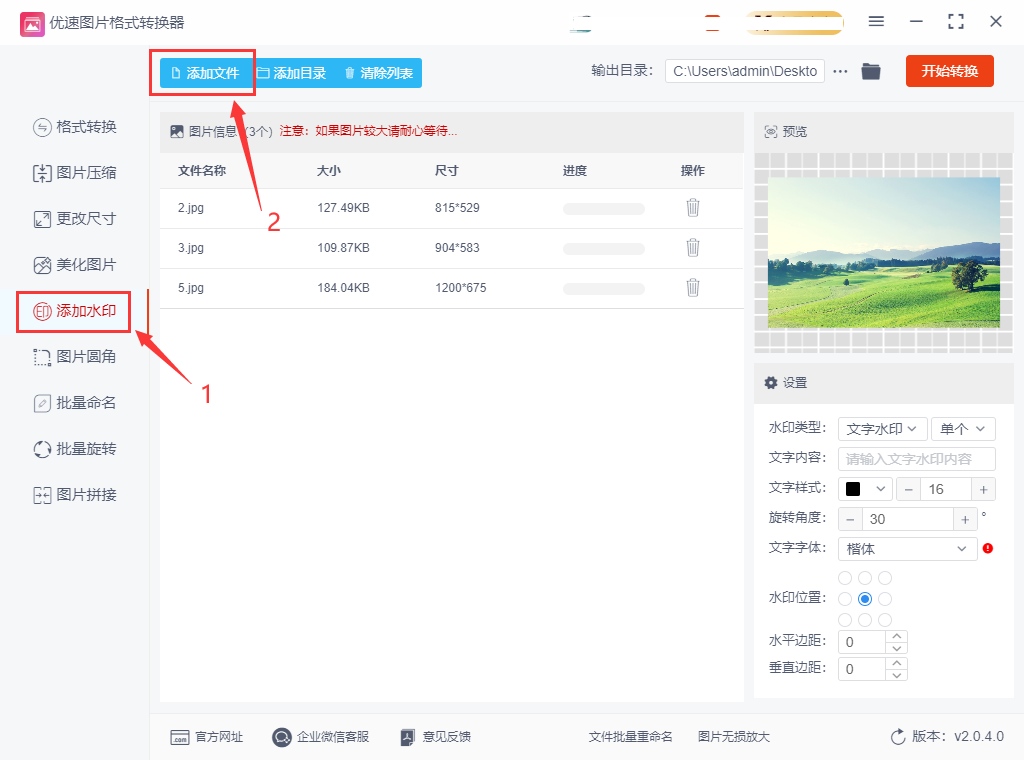Open the output folder icon

point(871,71)
